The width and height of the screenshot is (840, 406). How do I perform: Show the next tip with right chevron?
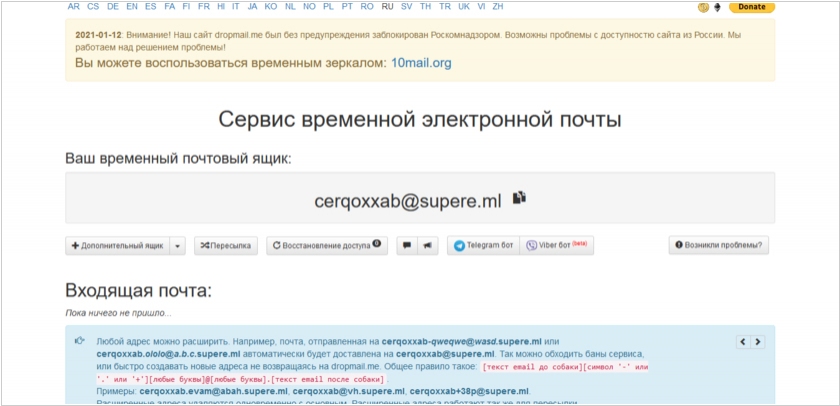click(x=758, y=341)
